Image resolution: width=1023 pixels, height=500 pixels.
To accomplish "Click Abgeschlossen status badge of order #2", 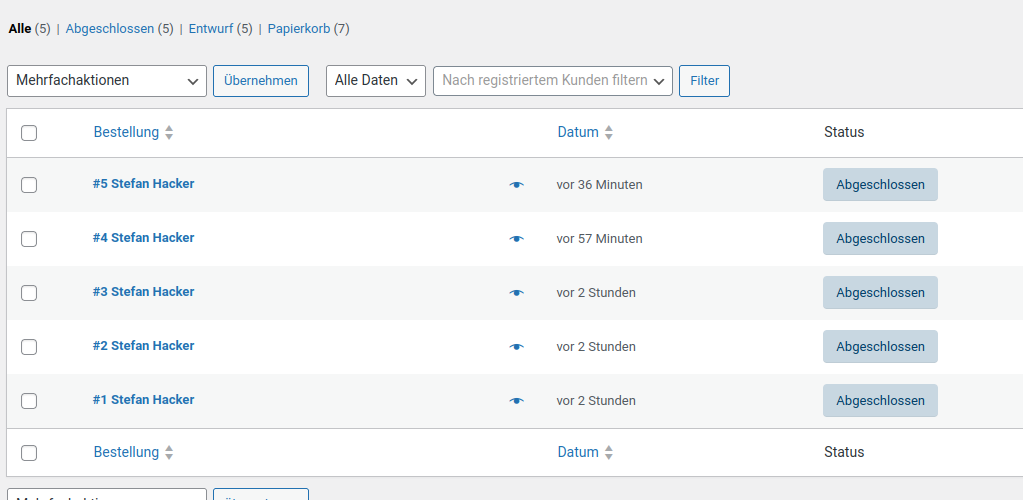I will pos(880,347).
